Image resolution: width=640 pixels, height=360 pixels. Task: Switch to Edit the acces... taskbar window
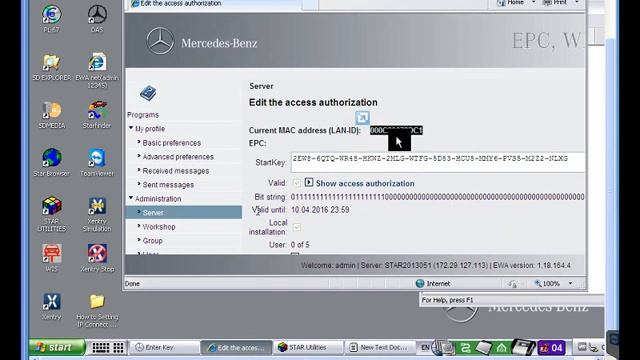click(x=236, y=347)
